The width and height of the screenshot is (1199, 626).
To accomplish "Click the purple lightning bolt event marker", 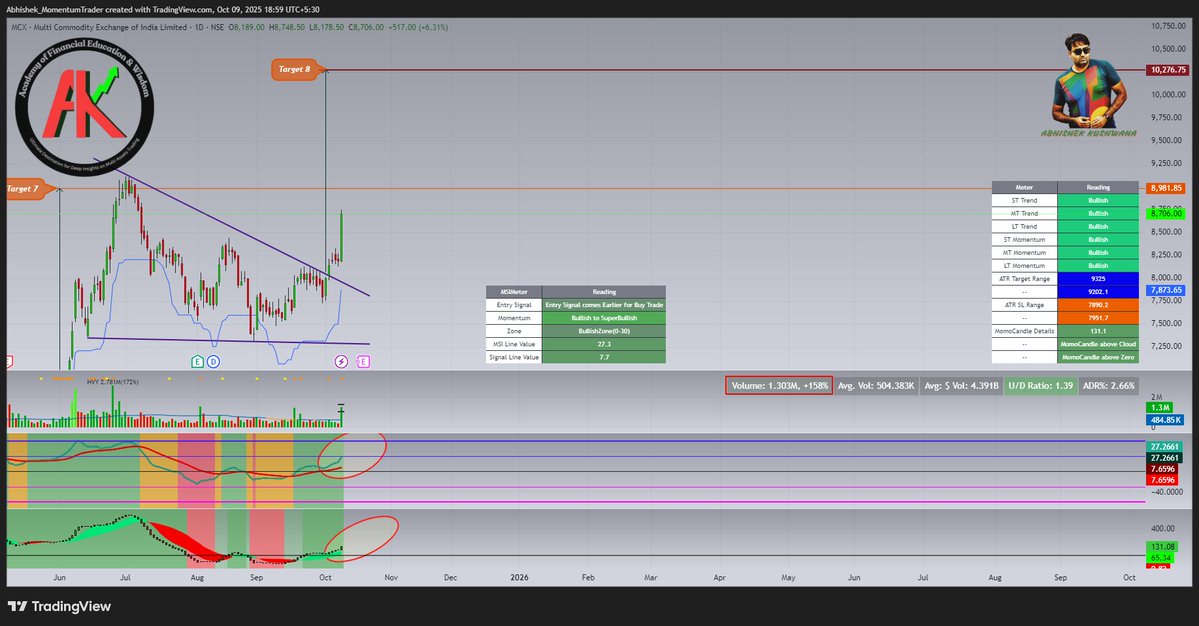I will click(342, 362).
